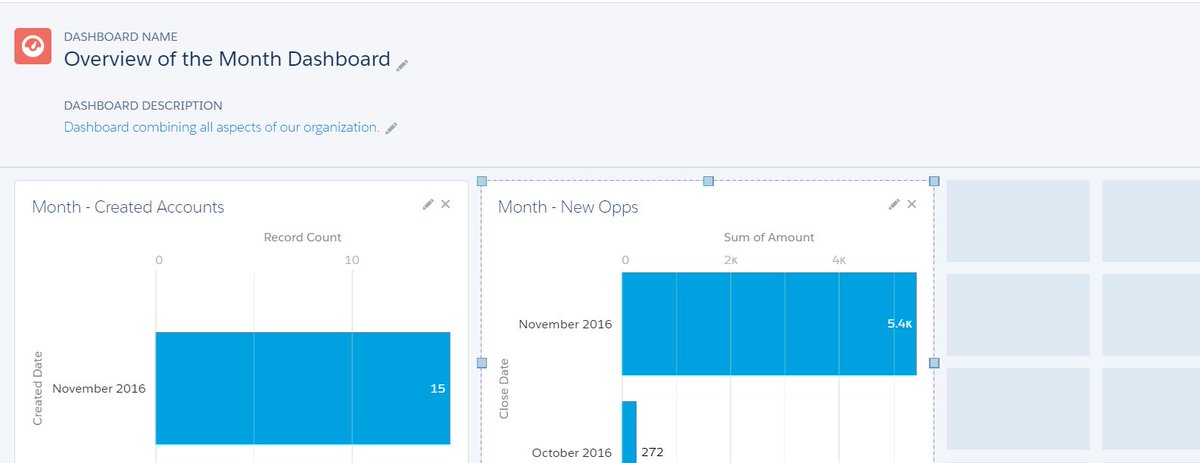Edit the dashboard name with pencil icon

coord(402,65)
